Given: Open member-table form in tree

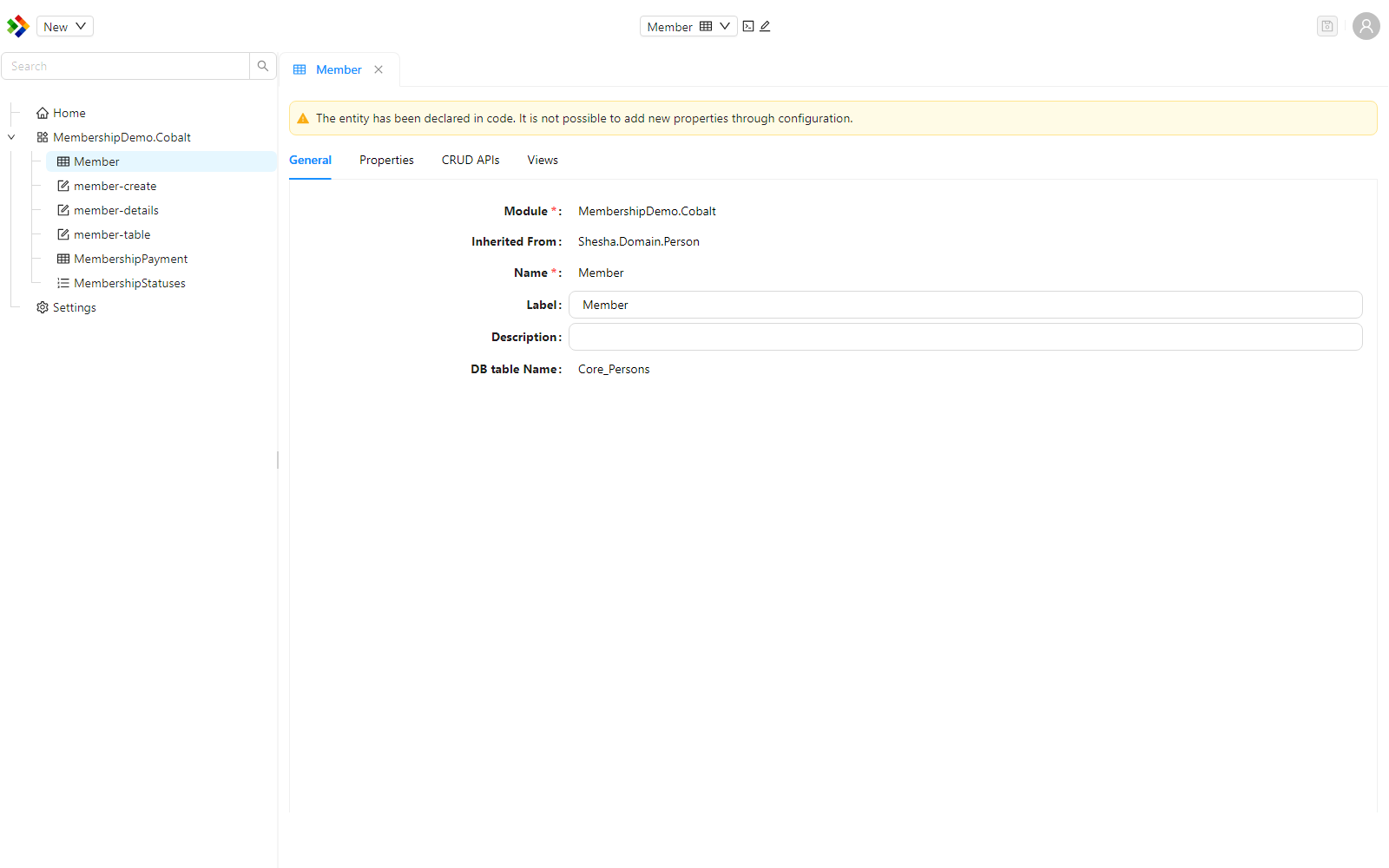Looking at the screenshot, I should pos(112,234).
